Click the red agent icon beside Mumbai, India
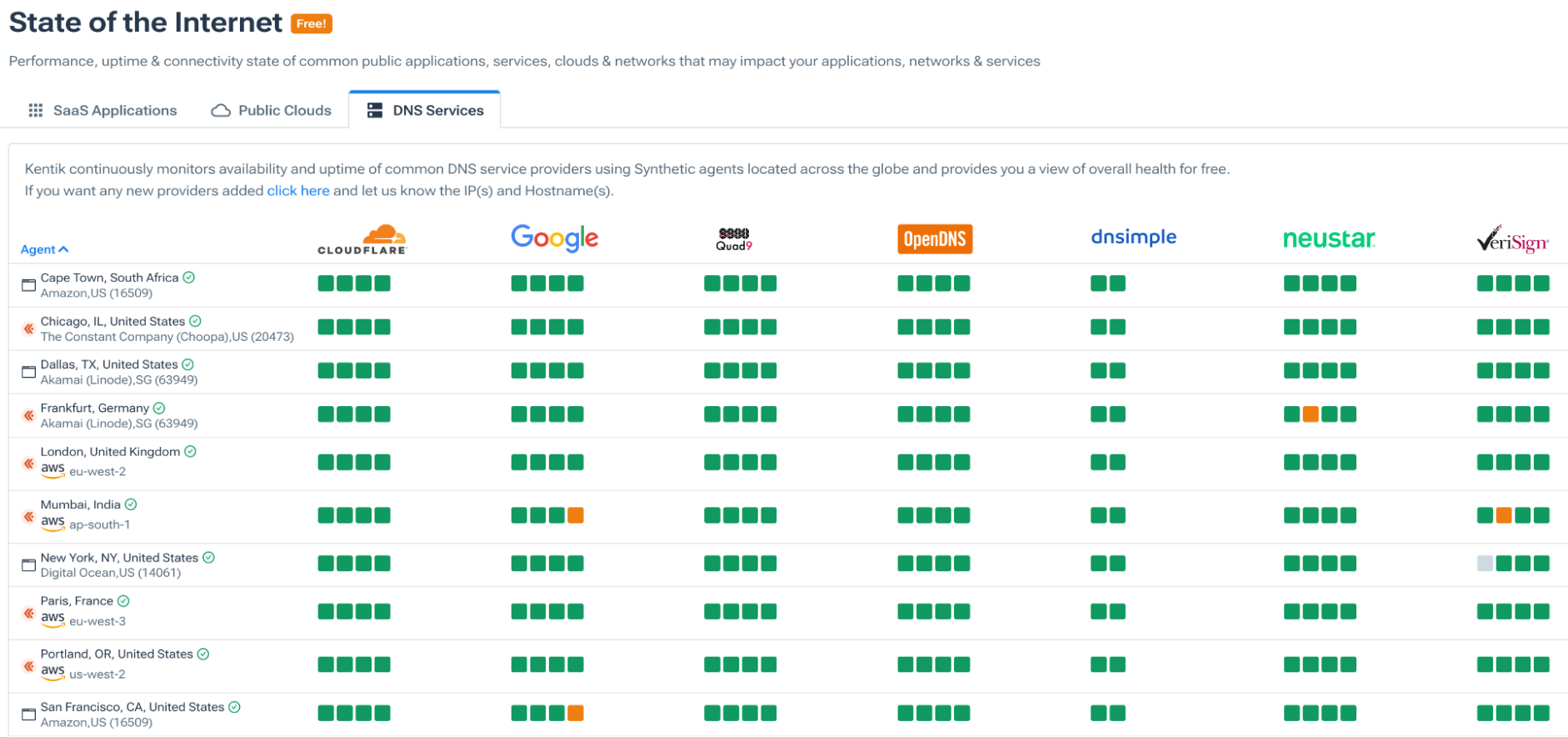This screenshot has width=1568, height=737. (x=28, y=516)
